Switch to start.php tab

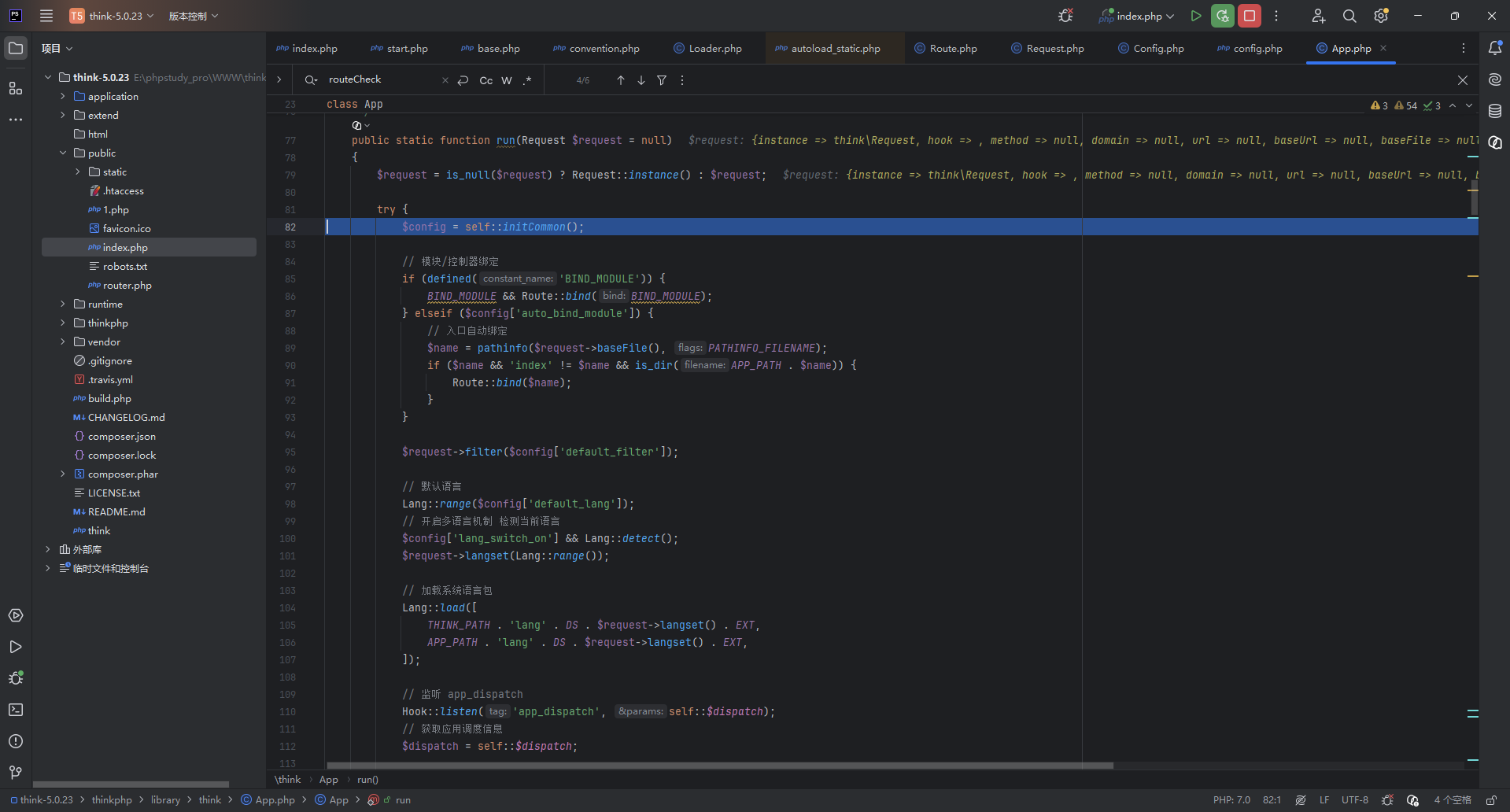pyautogui.click(x=400, y=48)
